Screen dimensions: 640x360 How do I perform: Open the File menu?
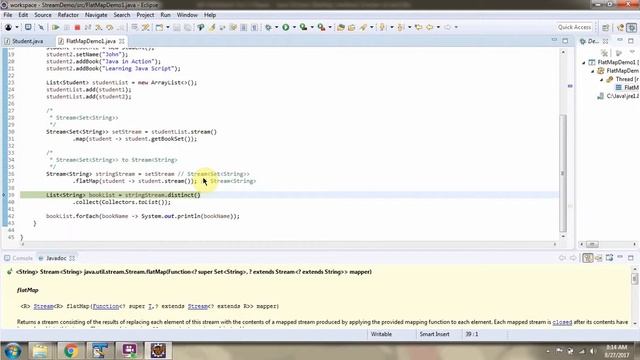click(x=8, y=15)
